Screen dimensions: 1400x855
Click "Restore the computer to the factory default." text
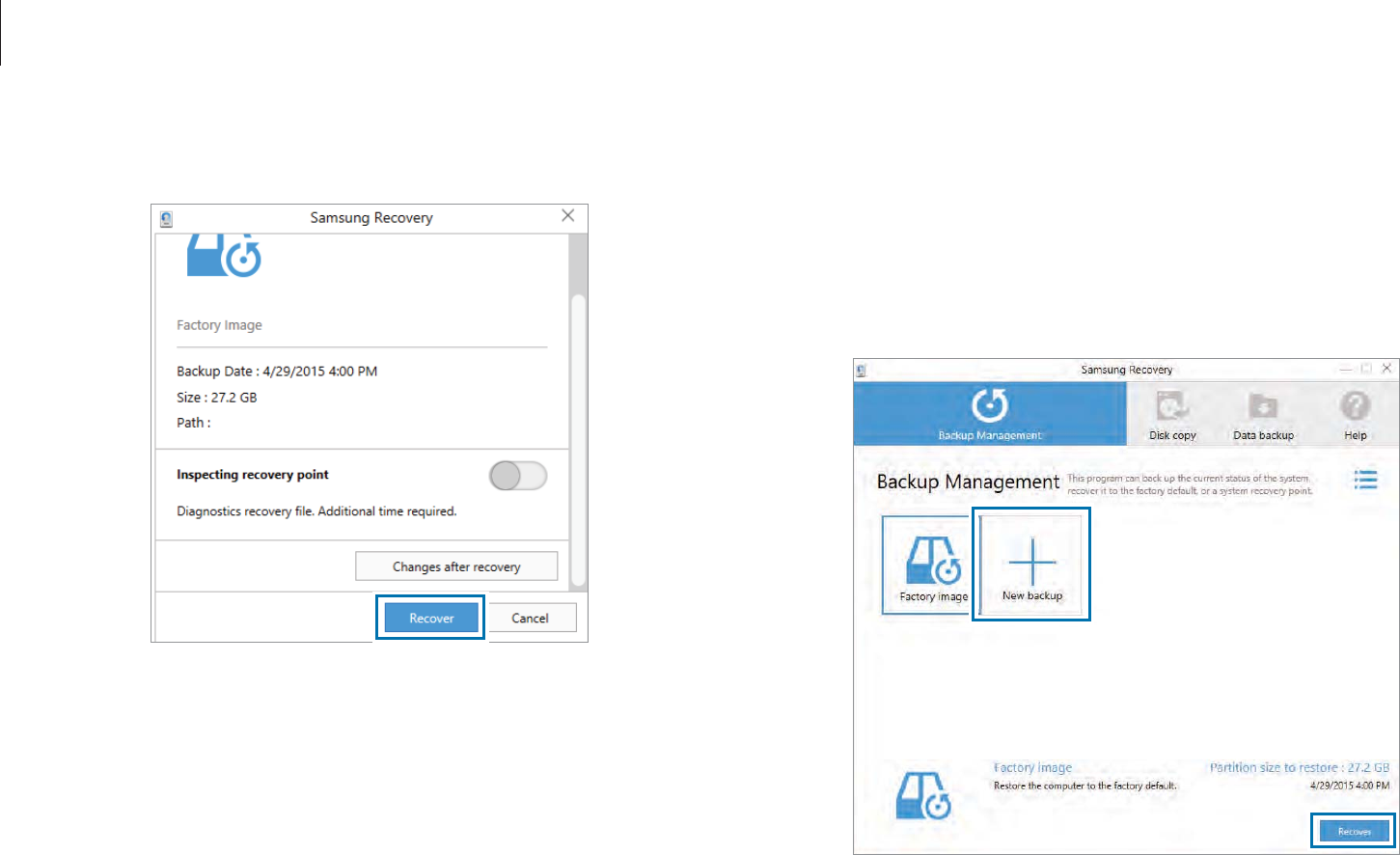coord(1085,786)
